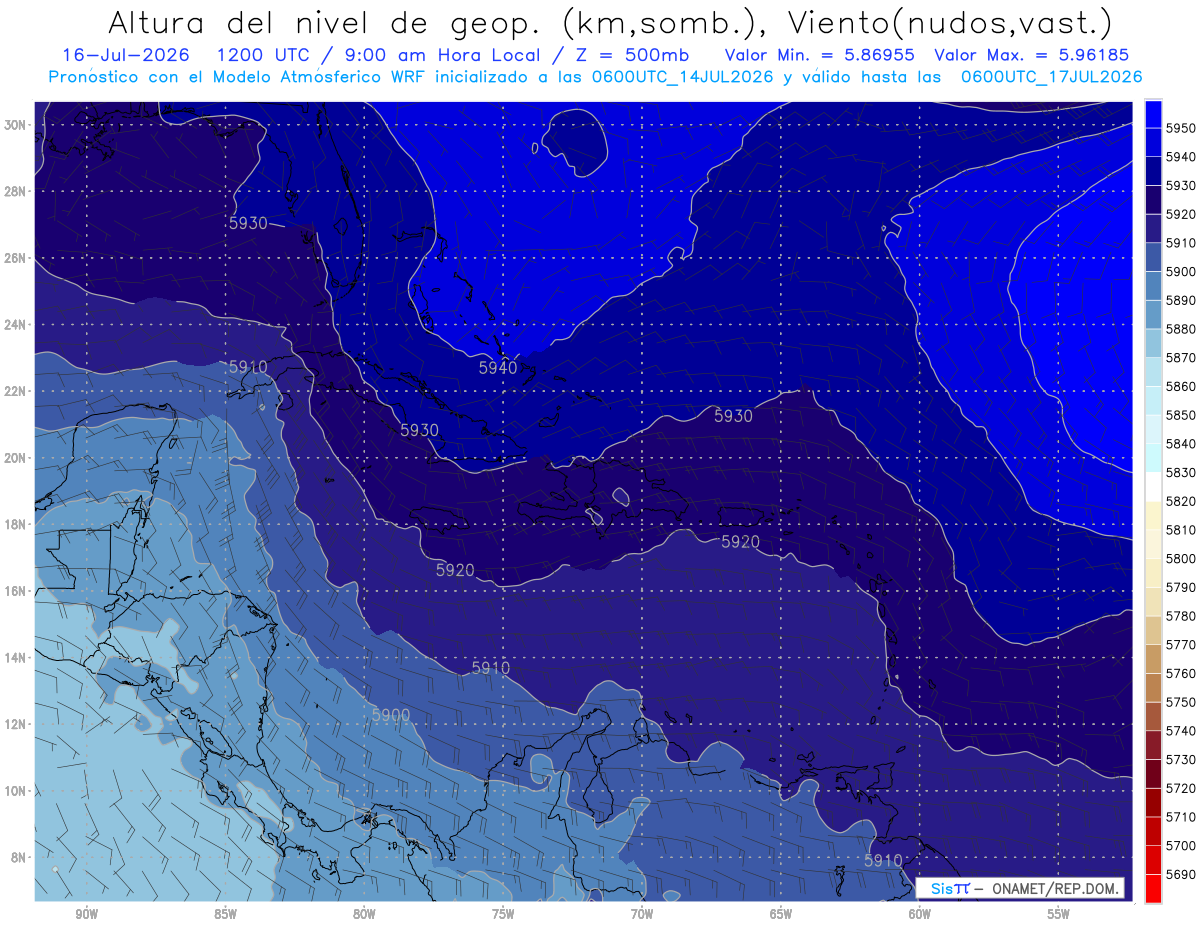This screenshot has height=927, width=1200.
Task: Click the 5790 color bar tick label
Action: point(1181,587)
